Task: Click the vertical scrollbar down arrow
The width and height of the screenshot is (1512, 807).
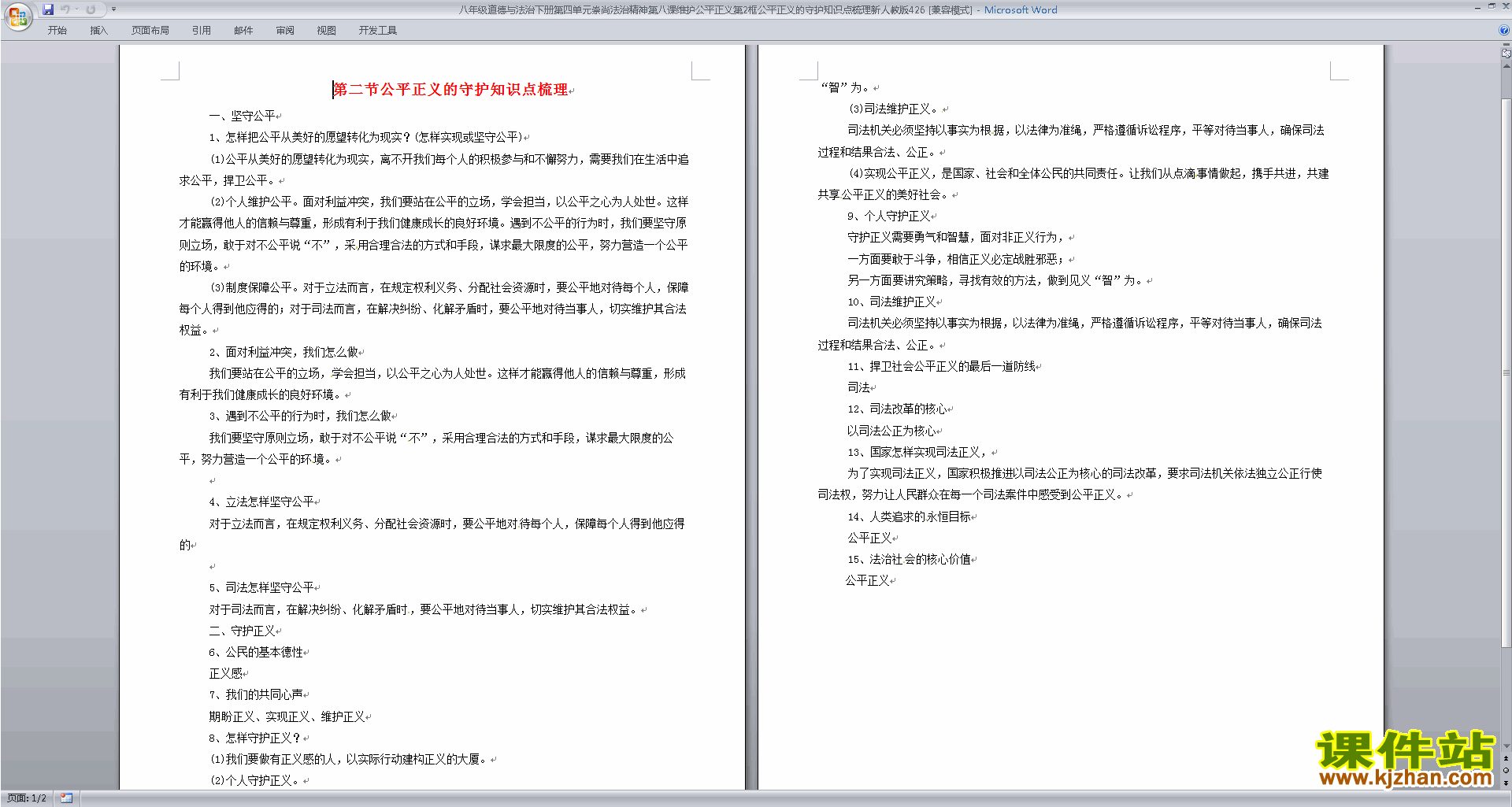Action: pos(1506,746)
